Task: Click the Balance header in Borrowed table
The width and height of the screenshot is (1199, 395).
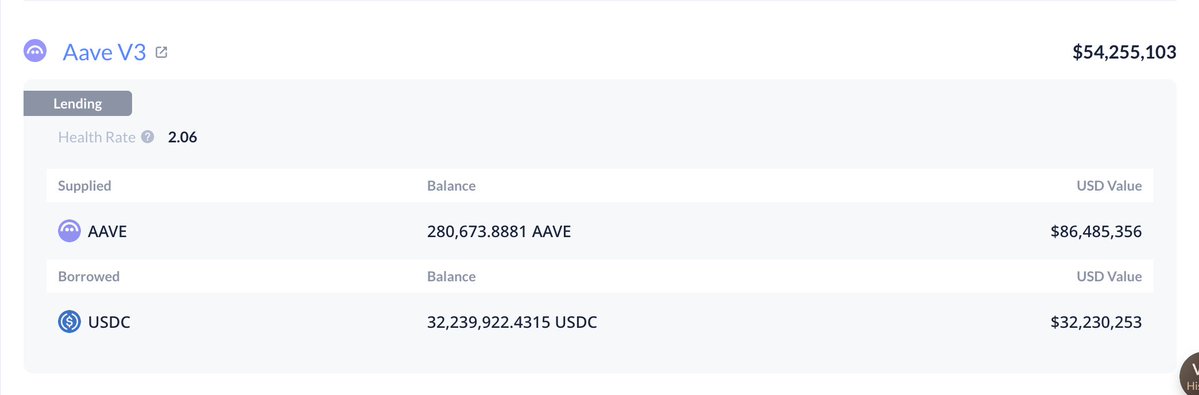Action: pos(451,277)
